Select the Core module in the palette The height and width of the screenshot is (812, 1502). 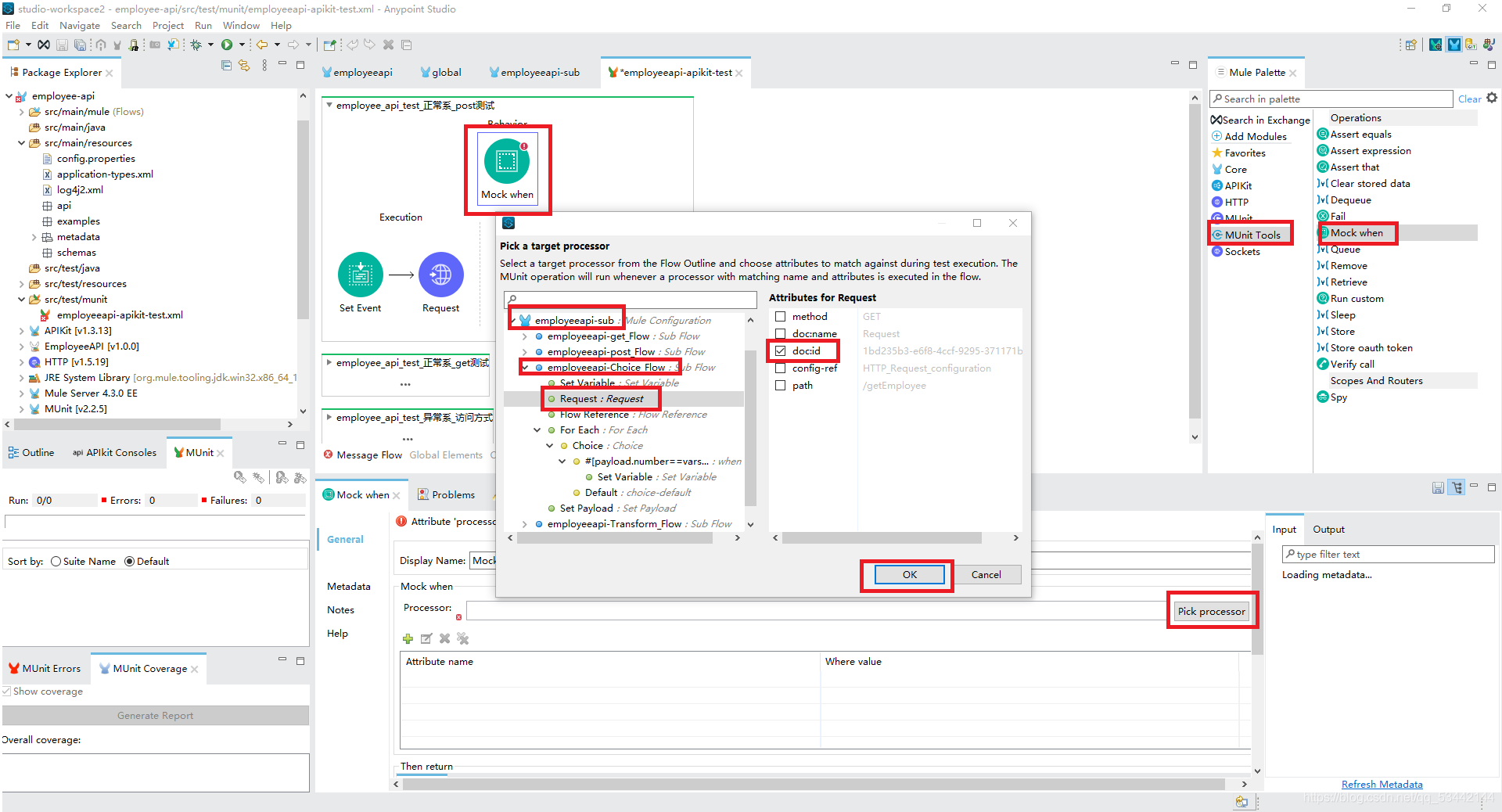1229,169
